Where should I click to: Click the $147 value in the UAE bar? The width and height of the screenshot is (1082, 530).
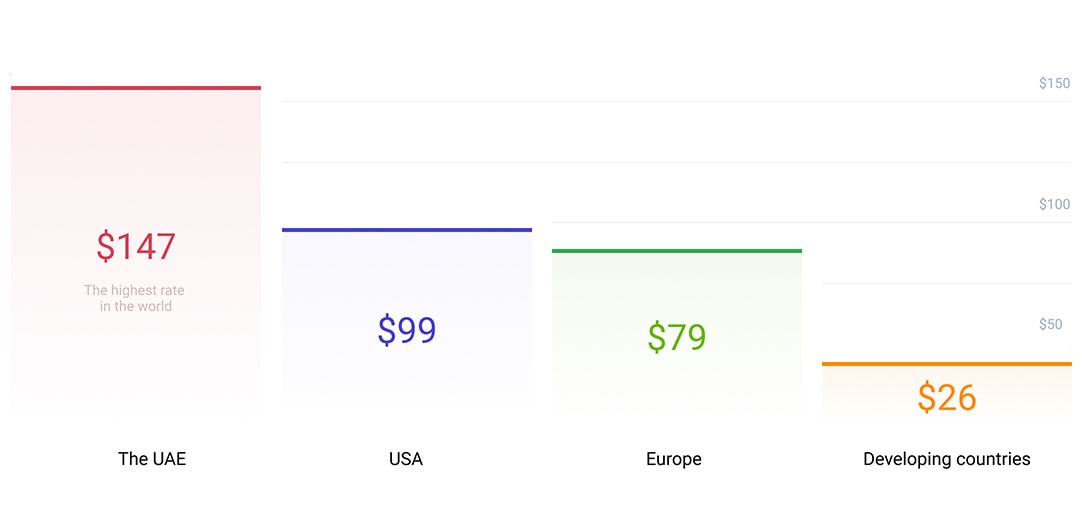coord(136,246)
